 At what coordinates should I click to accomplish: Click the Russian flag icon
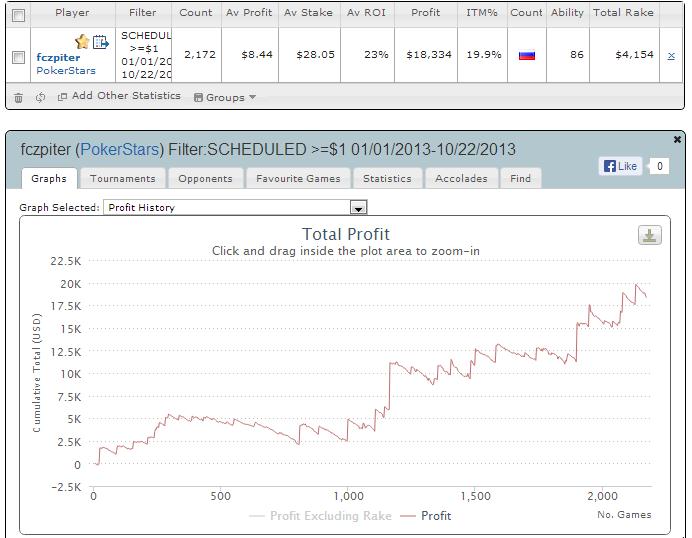pyautogui.click(x=527, y=55)
